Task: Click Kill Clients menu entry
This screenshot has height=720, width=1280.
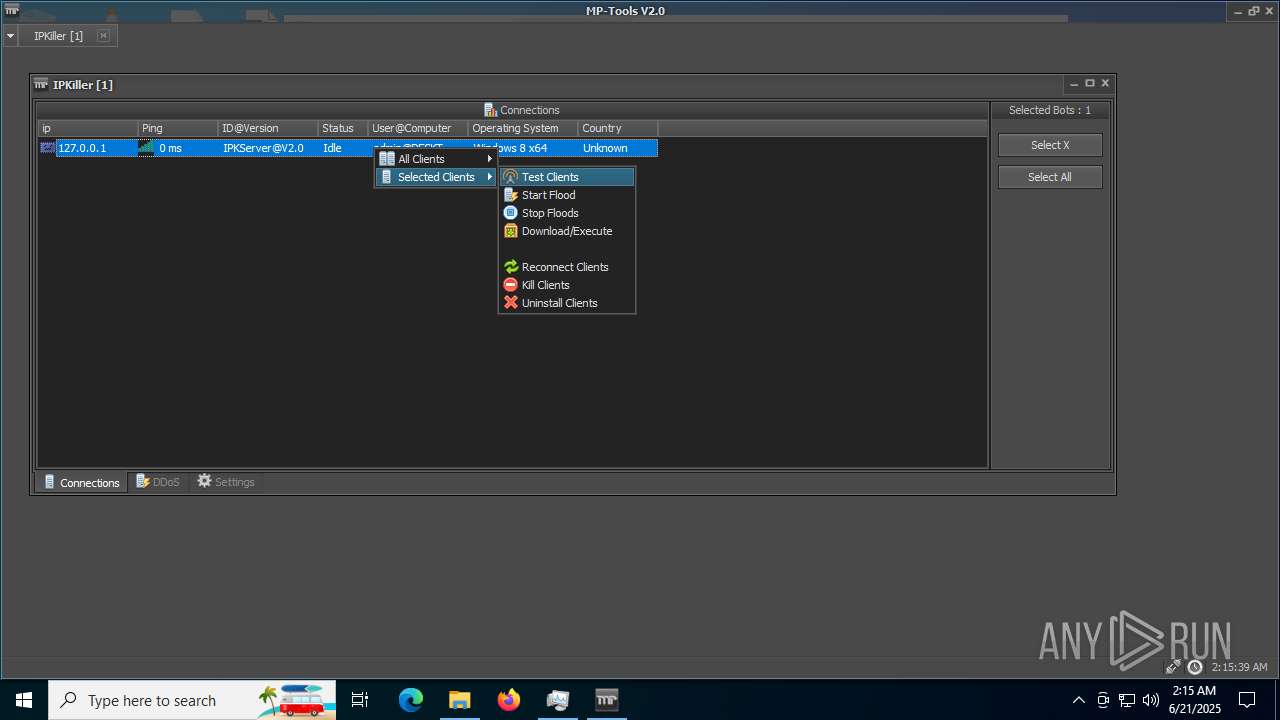Action: pos(567,285)
